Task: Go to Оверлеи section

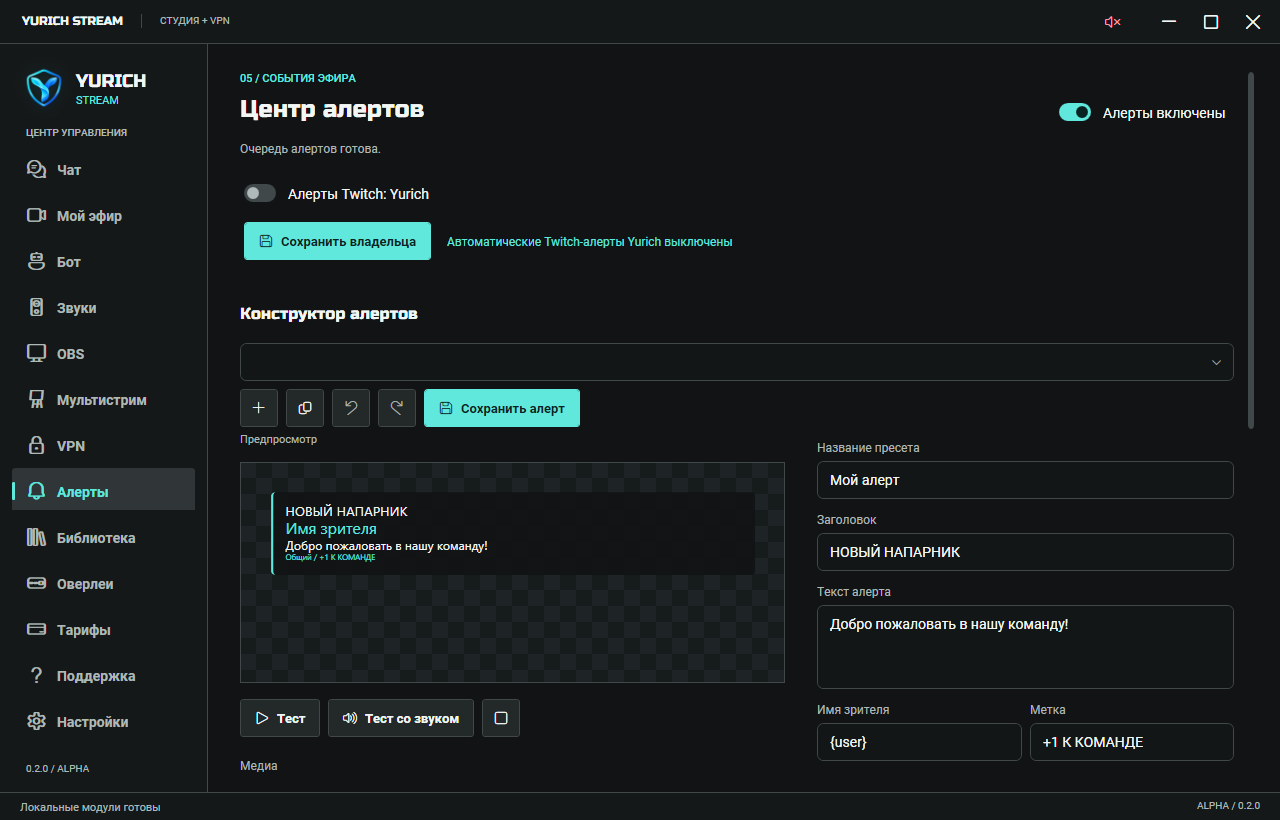Action: [x=103, y=584]
